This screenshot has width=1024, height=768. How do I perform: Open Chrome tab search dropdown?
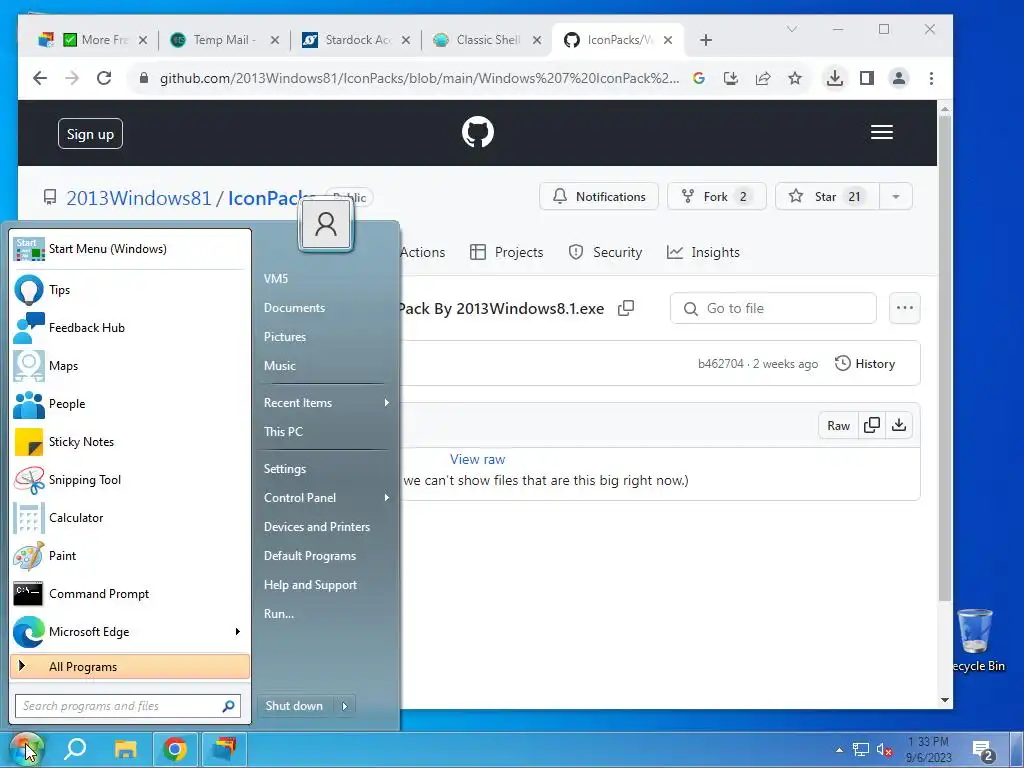pos(792,29)
